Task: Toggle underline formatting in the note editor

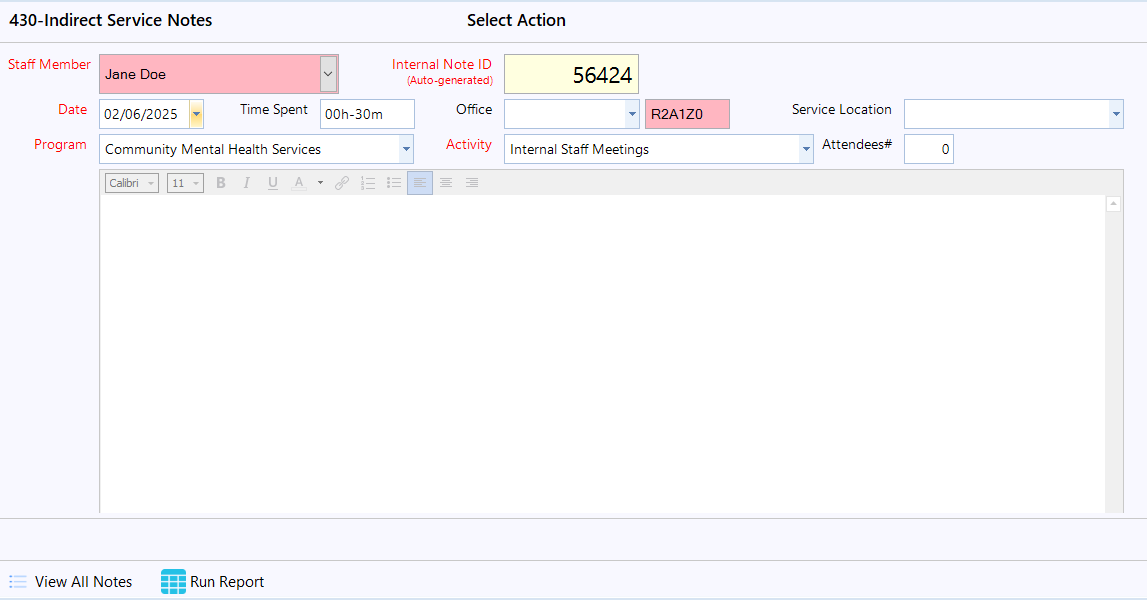Action: point(273,183)
